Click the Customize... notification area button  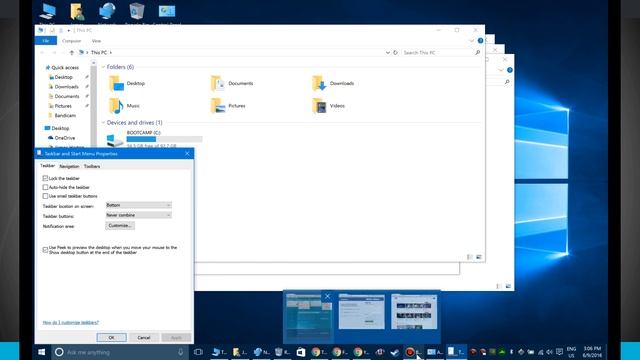pyautogui.click(x=120, y=225)
